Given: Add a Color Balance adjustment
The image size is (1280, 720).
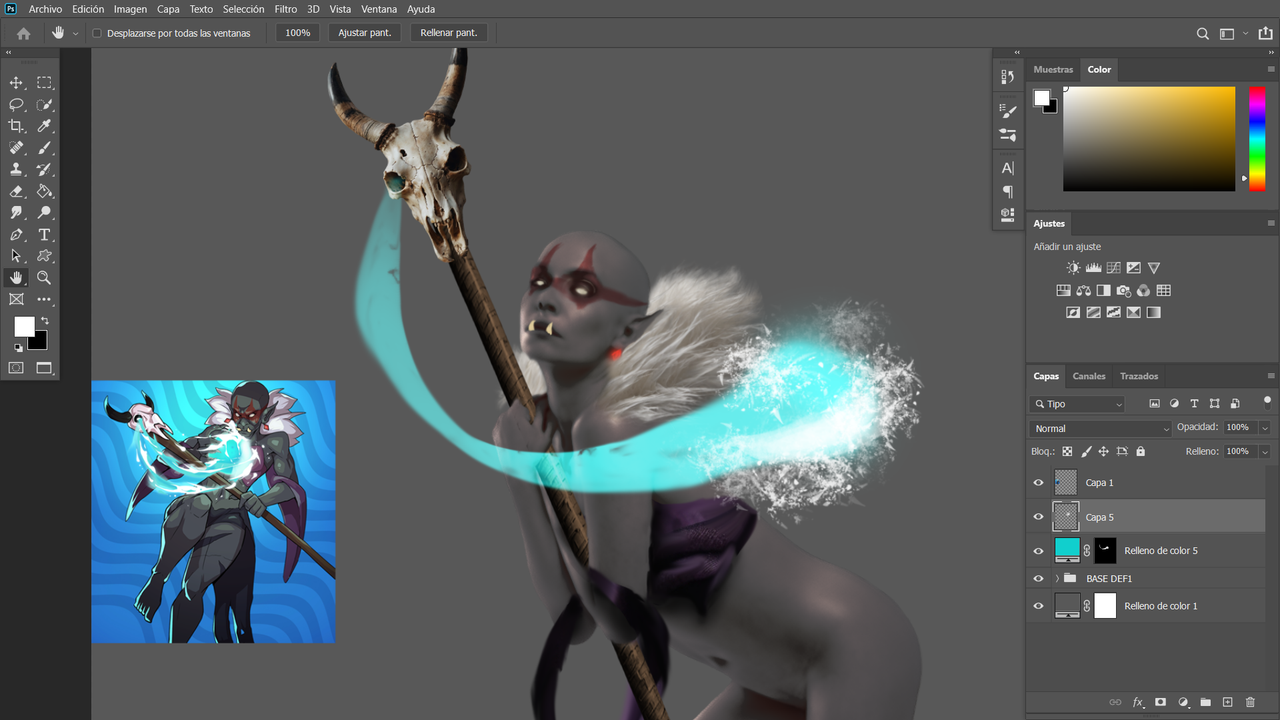Looking at the screenshot, I should coord(1083,290).
